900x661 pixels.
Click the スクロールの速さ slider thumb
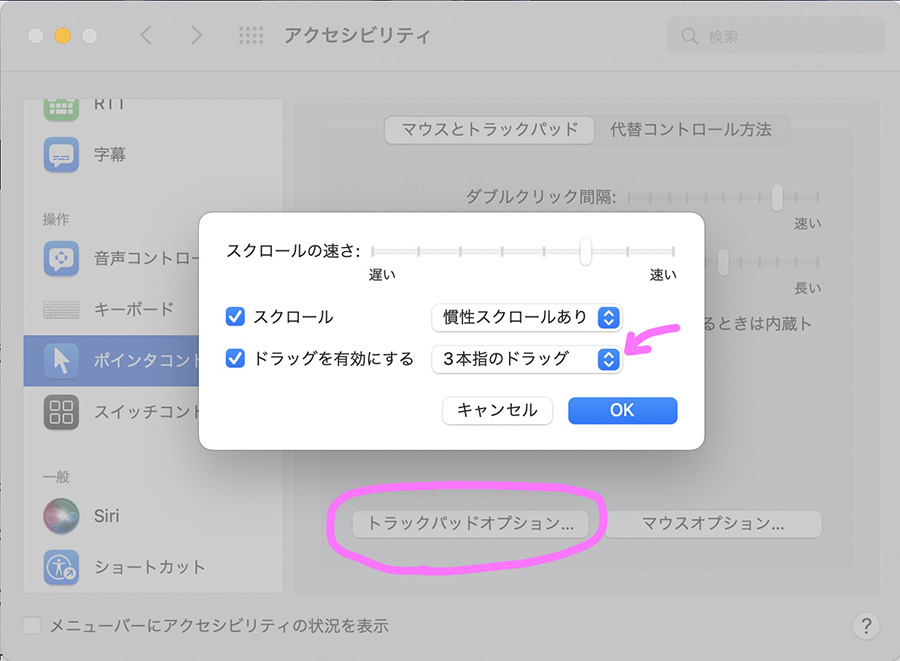point(585,251)
